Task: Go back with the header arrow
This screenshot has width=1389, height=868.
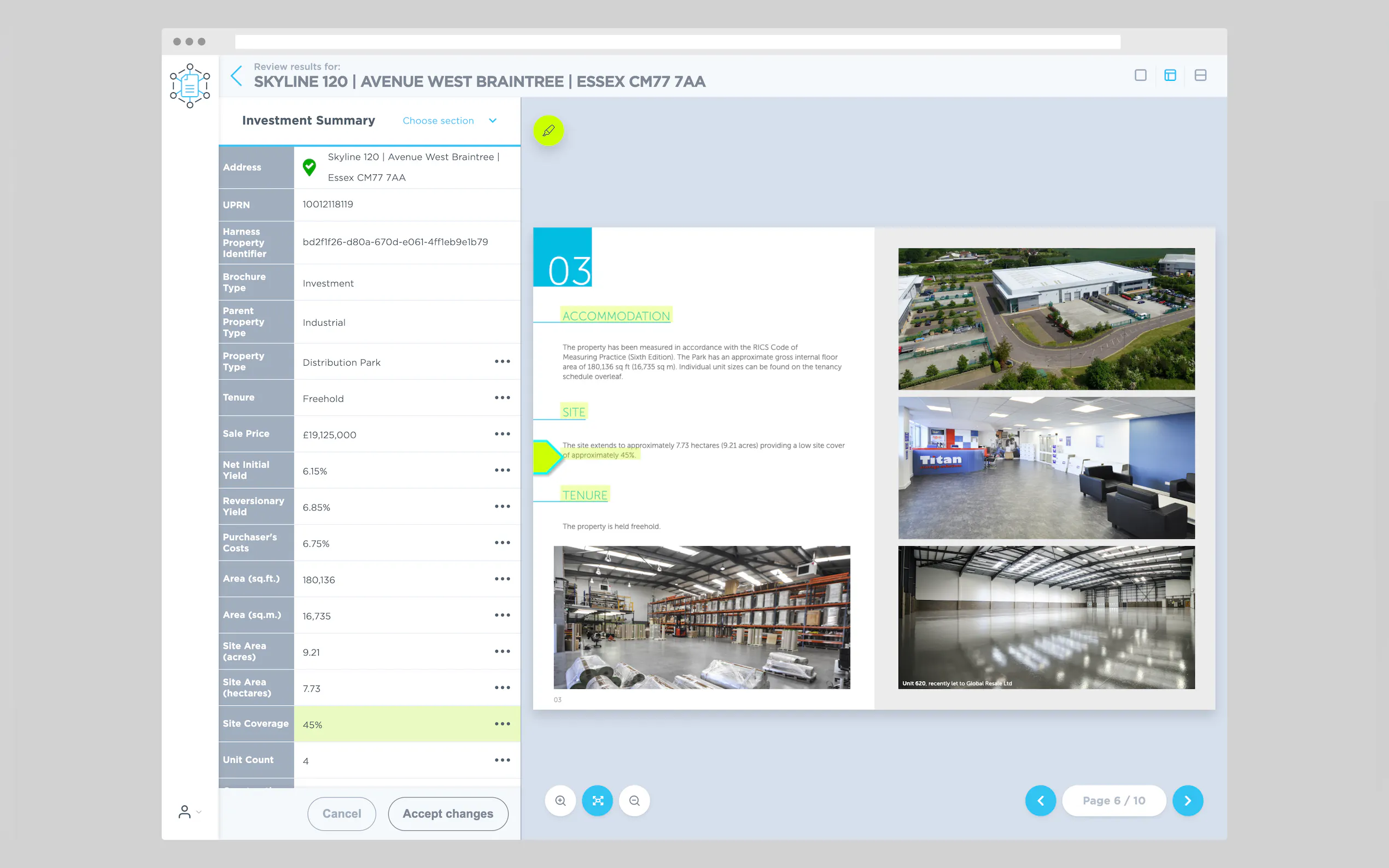Action: coord(236,76)
